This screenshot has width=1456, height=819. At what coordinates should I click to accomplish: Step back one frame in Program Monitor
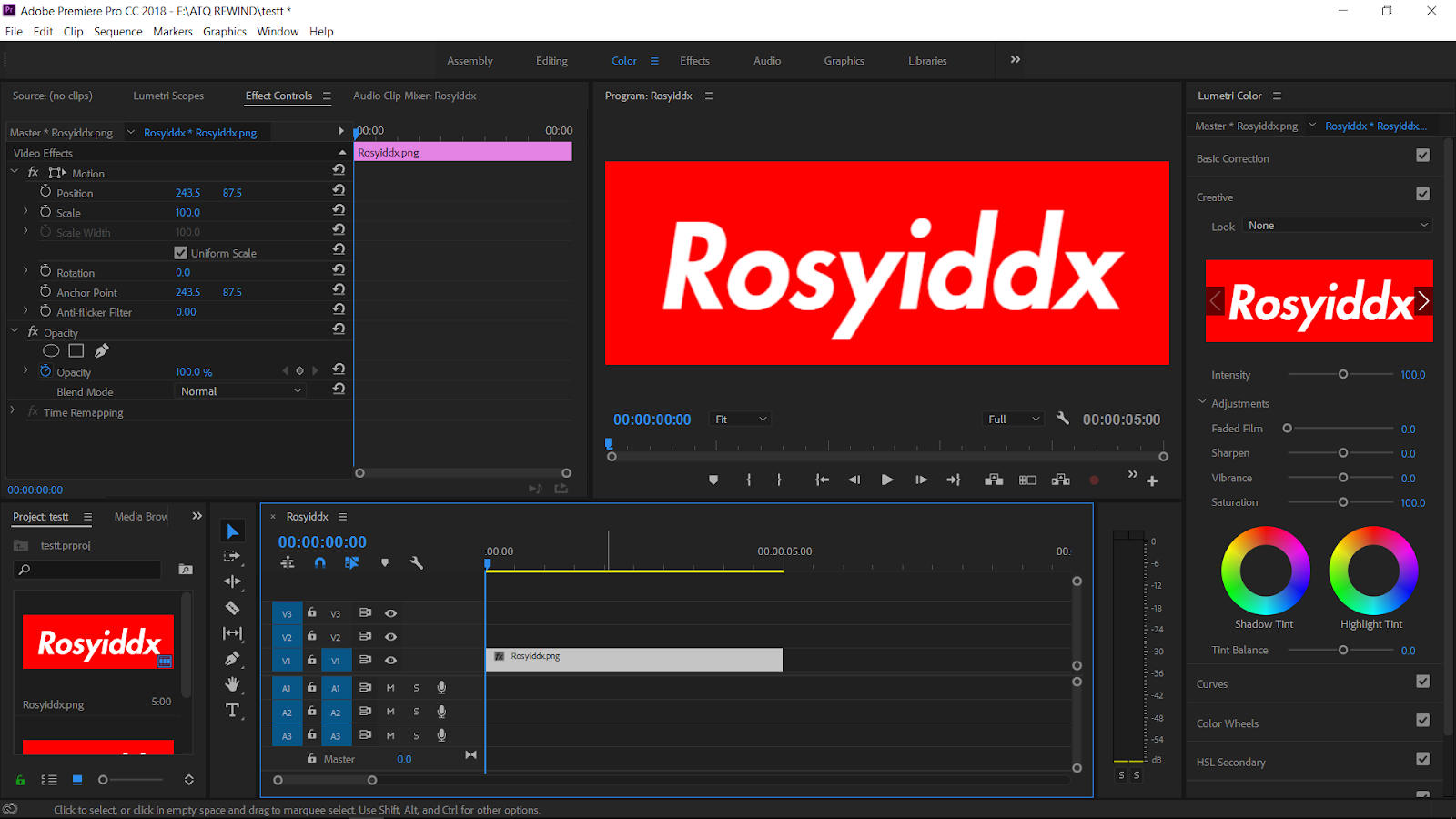[x=854, y=480]
